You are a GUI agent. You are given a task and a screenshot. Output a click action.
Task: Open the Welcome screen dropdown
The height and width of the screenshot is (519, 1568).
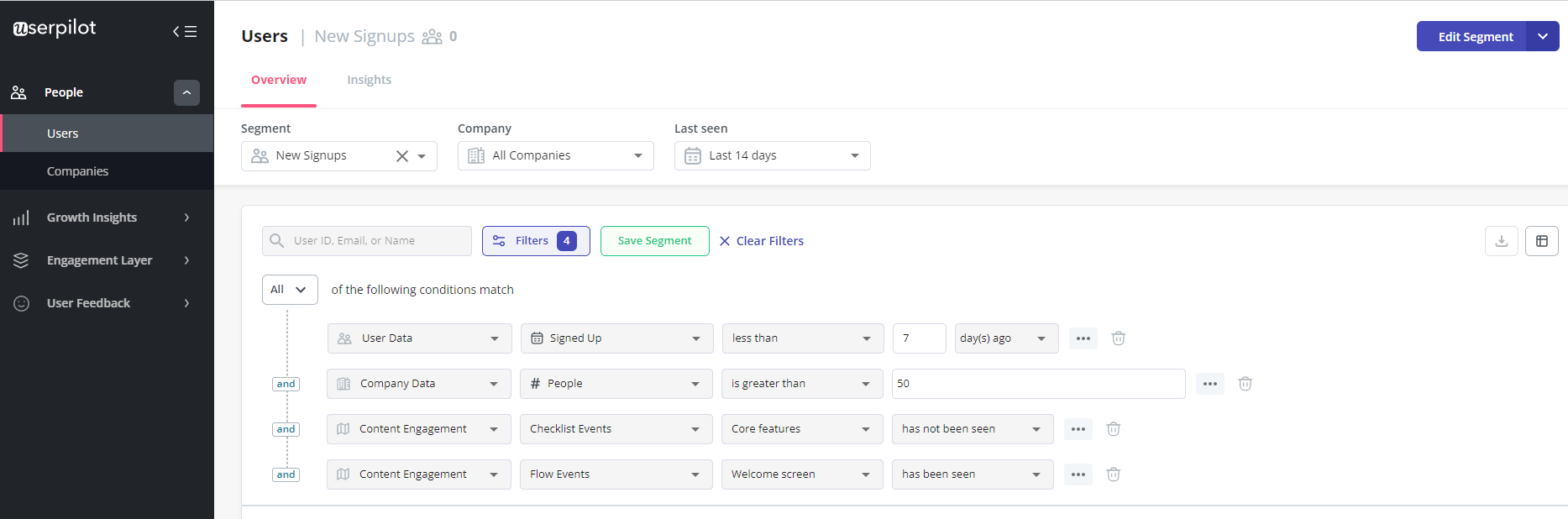tap(802, 474)
